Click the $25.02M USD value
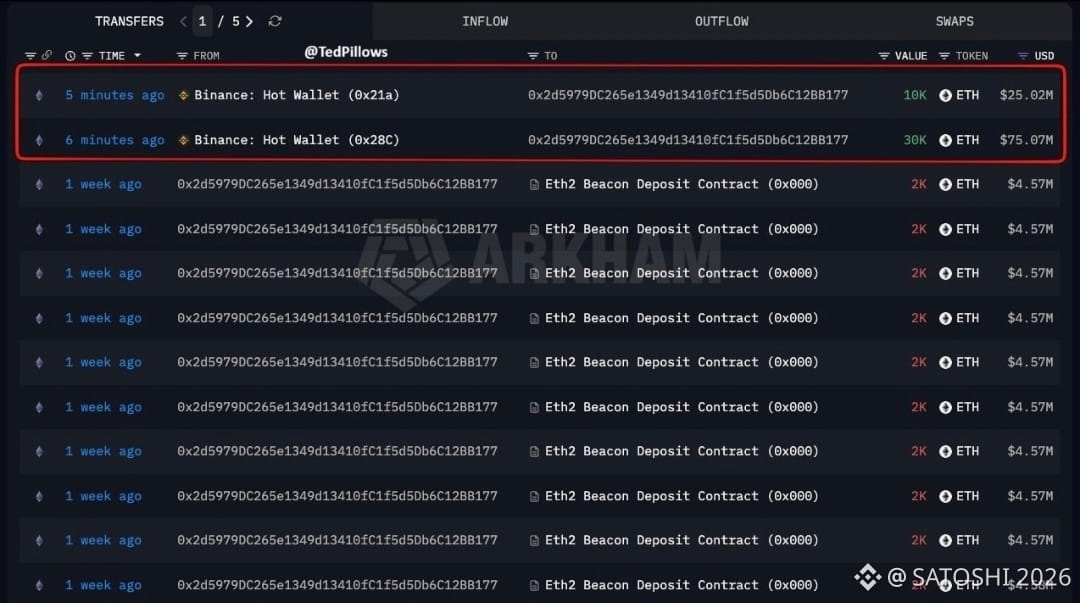Image resolution: width=1080 pixels, height=603 pixels. tap(1026, 95)
